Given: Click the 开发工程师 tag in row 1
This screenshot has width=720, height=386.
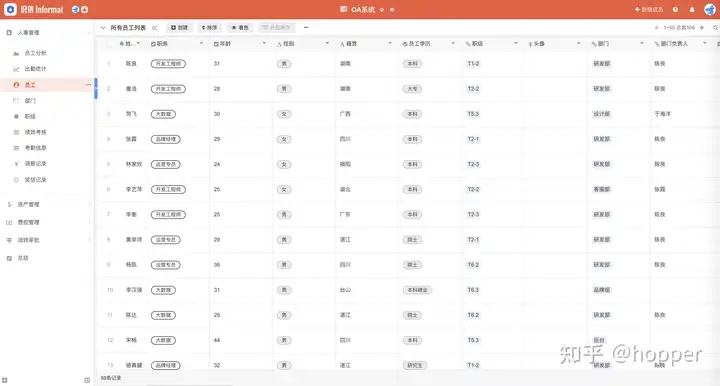Looking at the screenshot, I should pos(168,64).
